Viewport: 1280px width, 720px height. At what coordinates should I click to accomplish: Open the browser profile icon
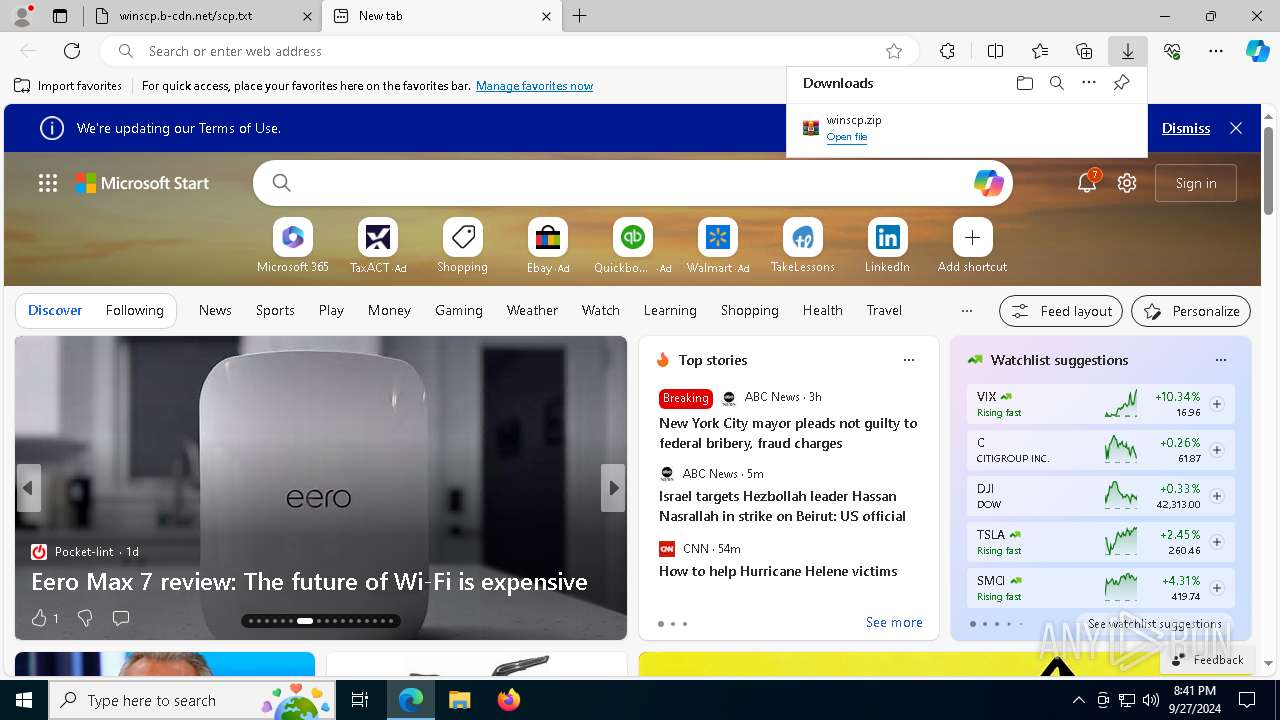point(21,16)
